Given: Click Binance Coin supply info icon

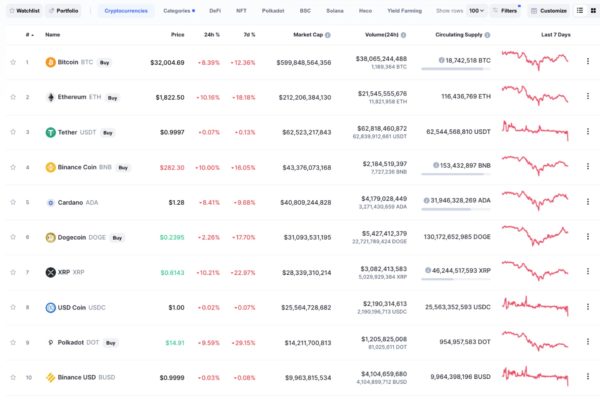Looking at the screenshot, I should [x=435, y=165].
